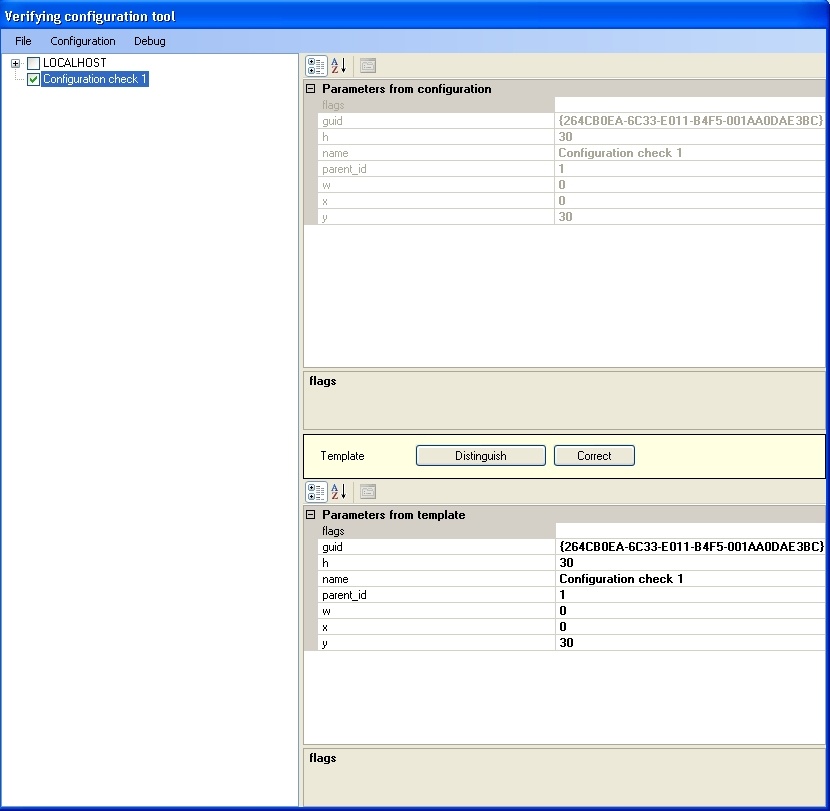
Task: Click Alphabetical sort icon in template grid
Action: [x=339, y=492]
